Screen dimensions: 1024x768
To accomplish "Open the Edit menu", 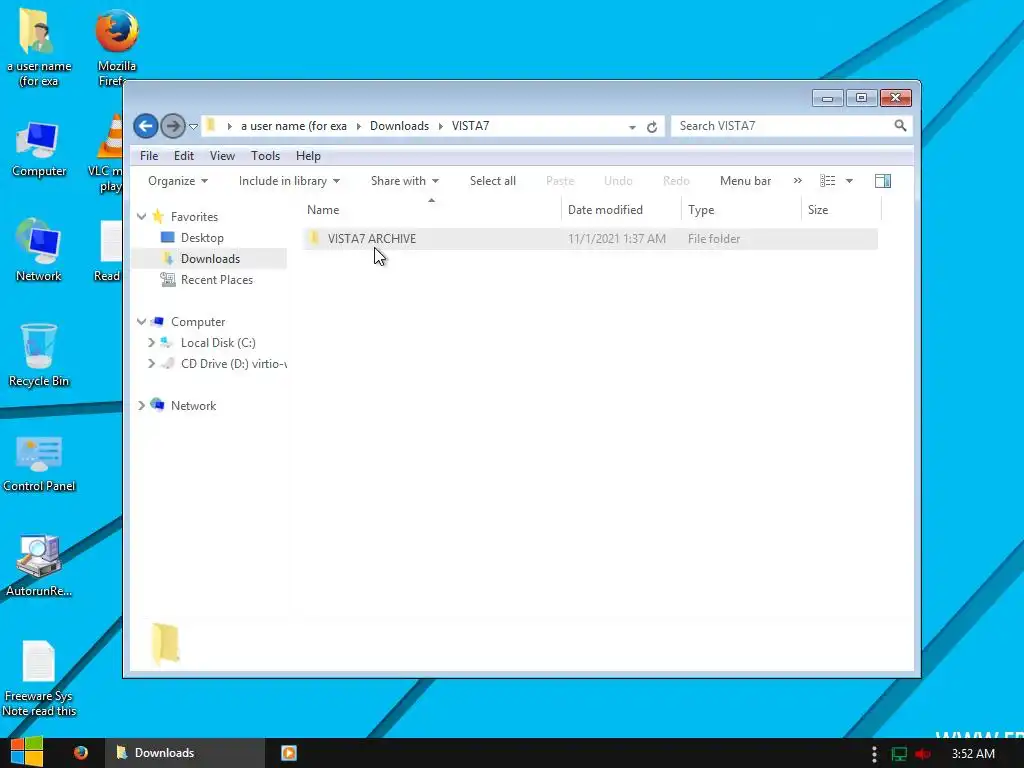I will tap(184, 156).
